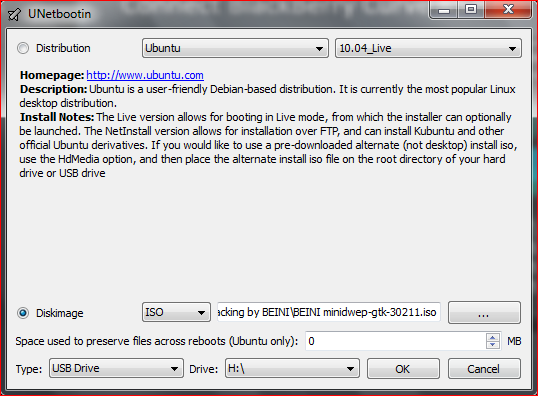Viewport: 538px width, 396px height.
Task: Increase persistent space with up arrow
Action: point(493,337)
